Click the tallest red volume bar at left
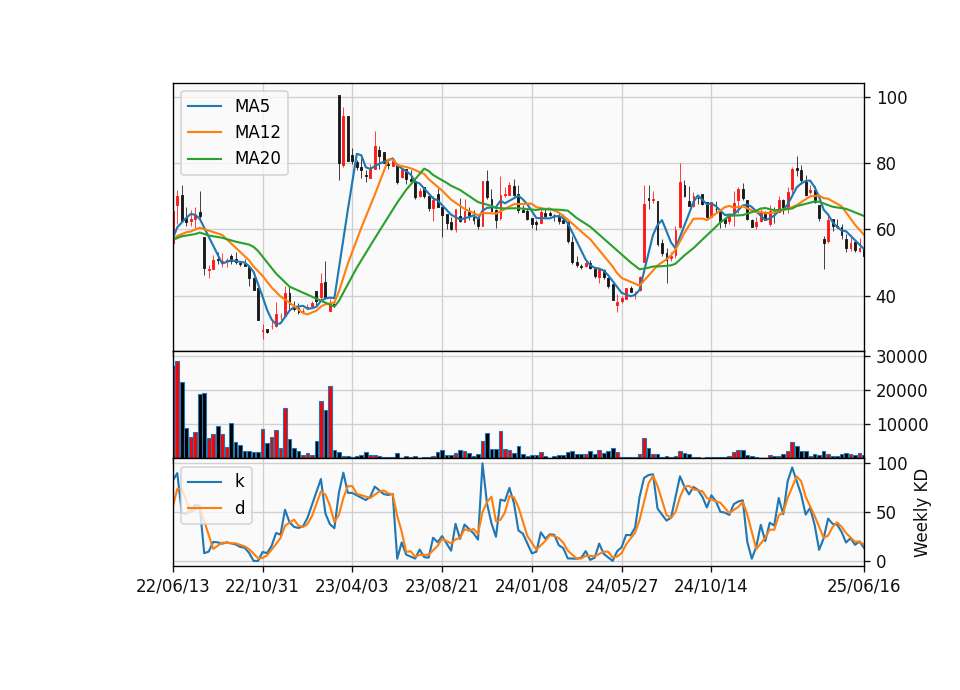Screen dimensions: 960x690 178,410
